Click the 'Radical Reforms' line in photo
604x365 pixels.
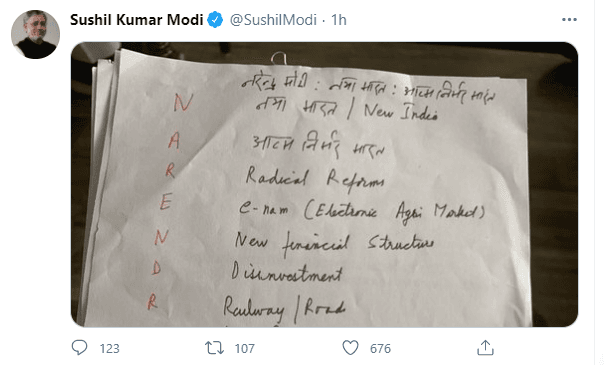[314, 180]
